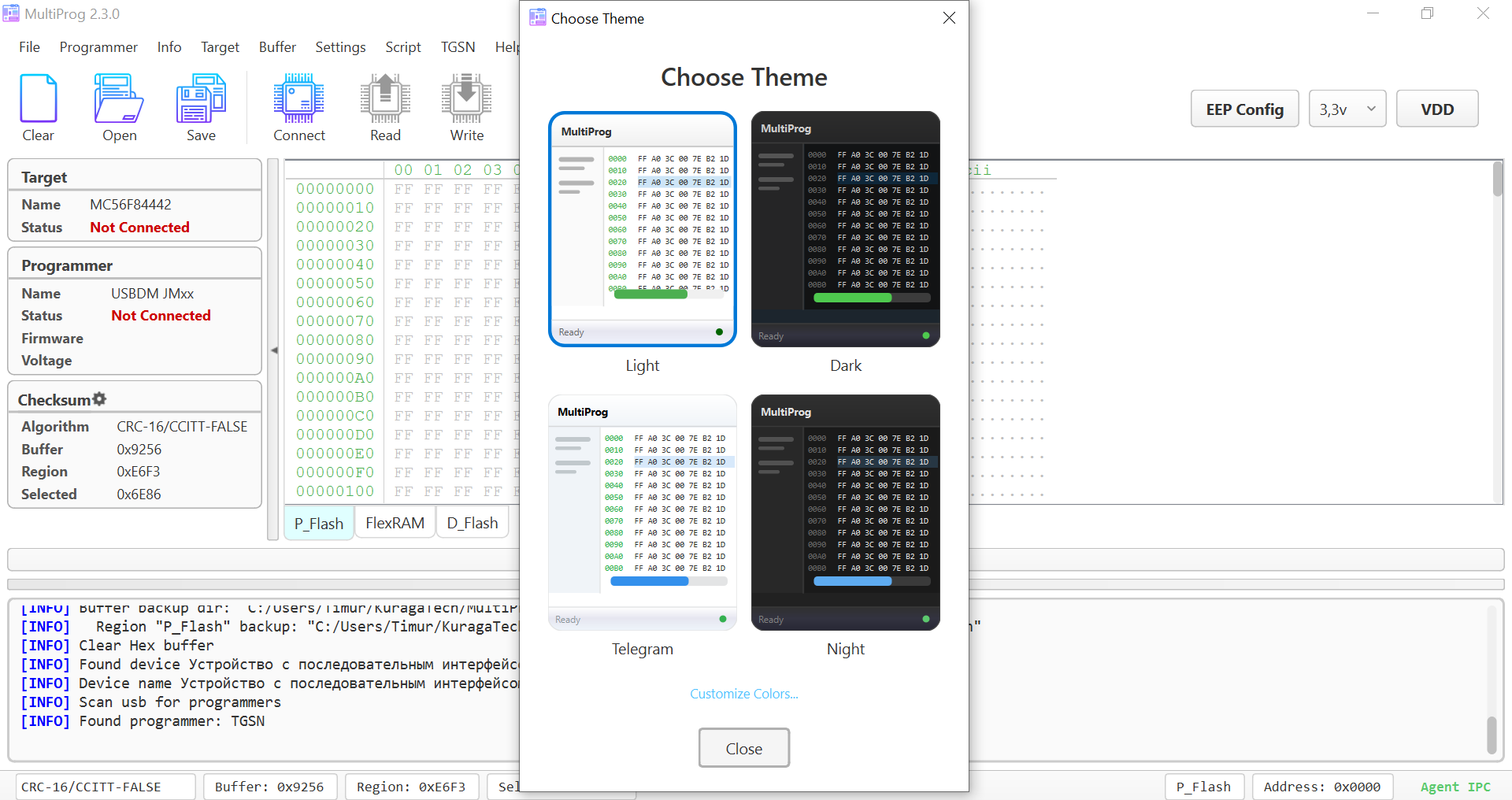Open the Buffer menu

277,47
